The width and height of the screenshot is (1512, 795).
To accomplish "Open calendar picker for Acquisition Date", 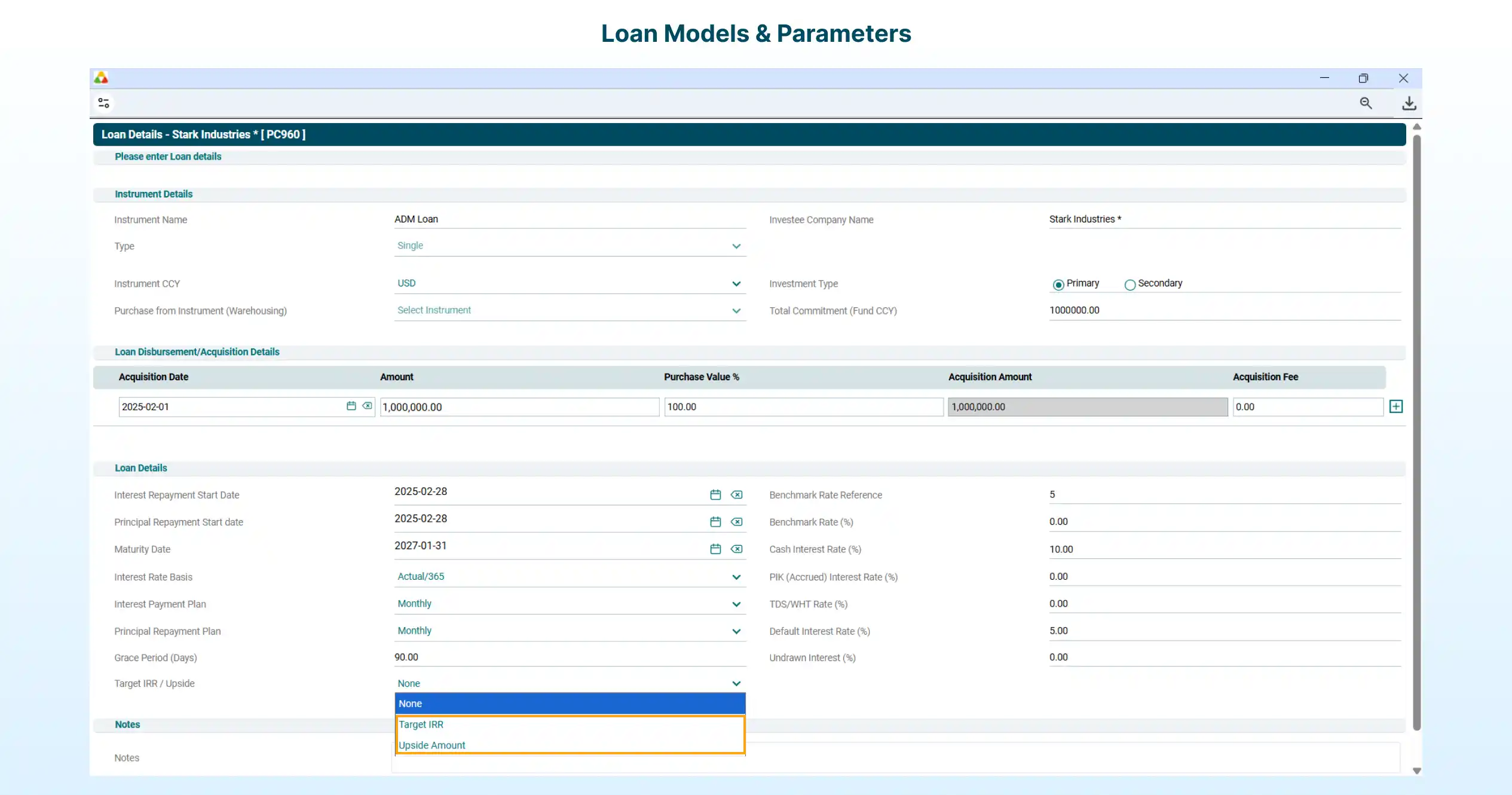I will coord(351,406).
